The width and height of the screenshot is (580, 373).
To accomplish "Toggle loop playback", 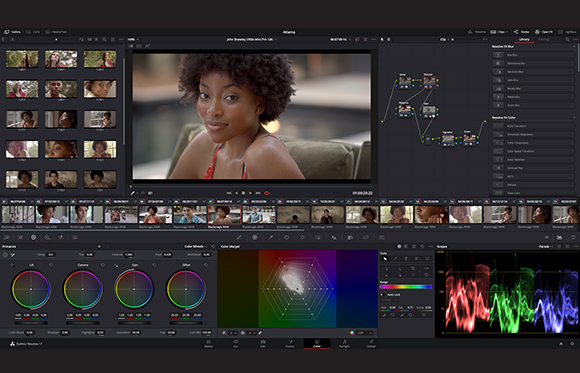I will pyautogui.click(x=267, y=193).
